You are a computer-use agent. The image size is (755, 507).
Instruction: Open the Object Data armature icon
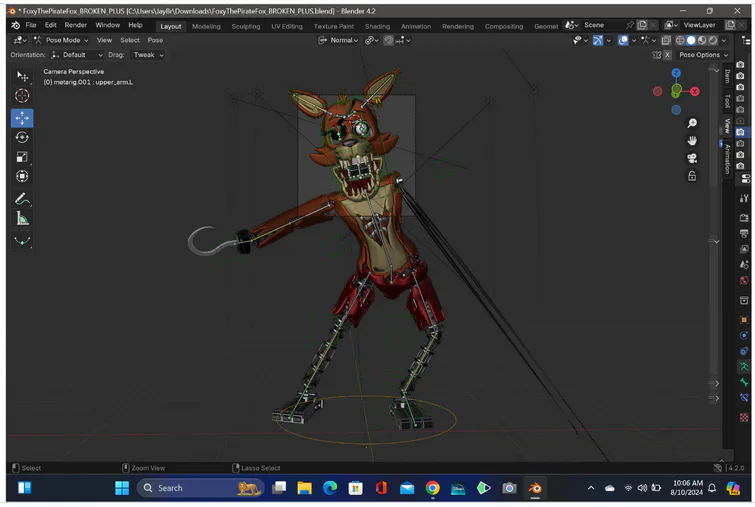pos(744,366)
